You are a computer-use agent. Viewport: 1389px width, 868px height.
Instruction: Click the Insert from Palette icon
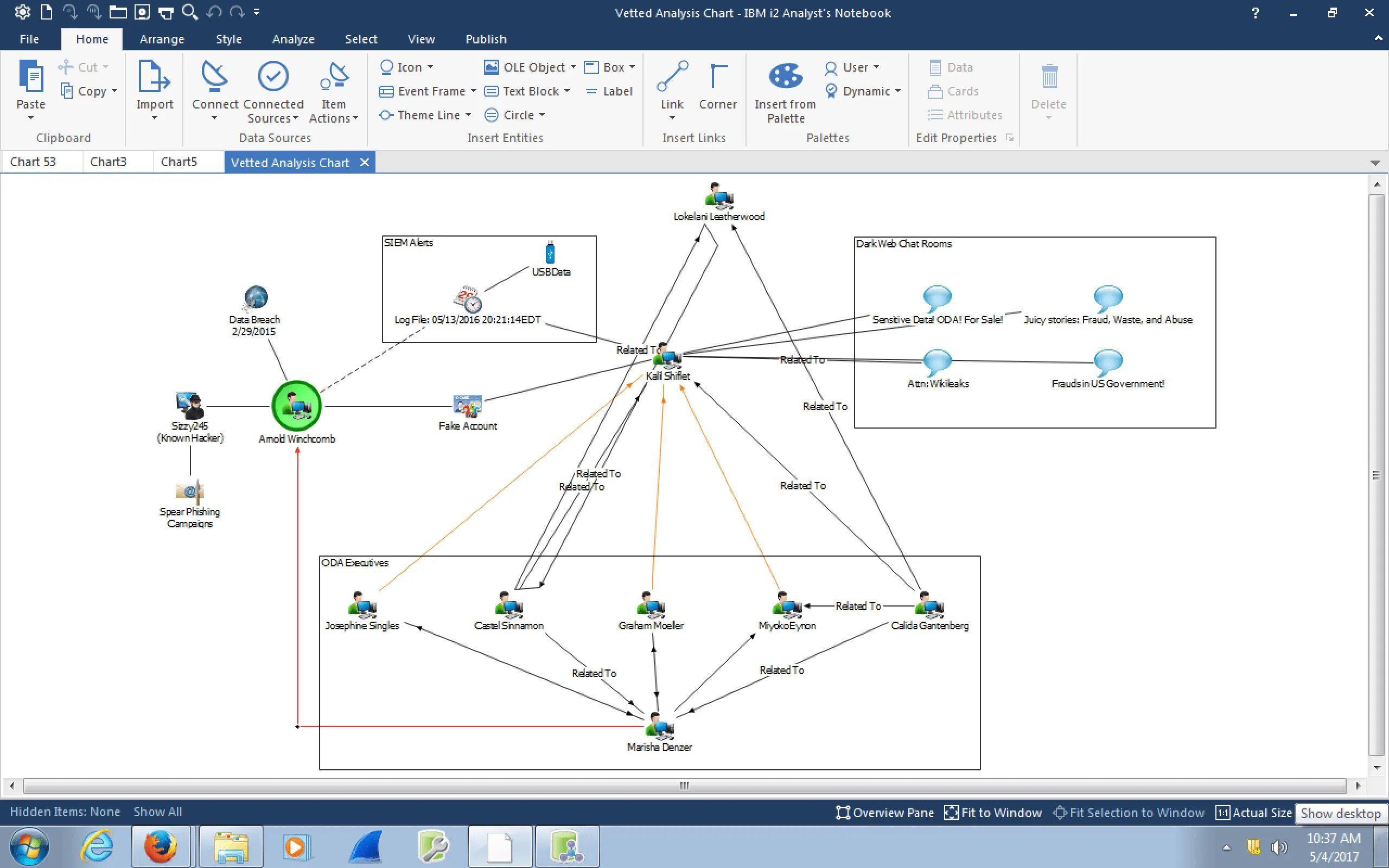click(785, 76)
